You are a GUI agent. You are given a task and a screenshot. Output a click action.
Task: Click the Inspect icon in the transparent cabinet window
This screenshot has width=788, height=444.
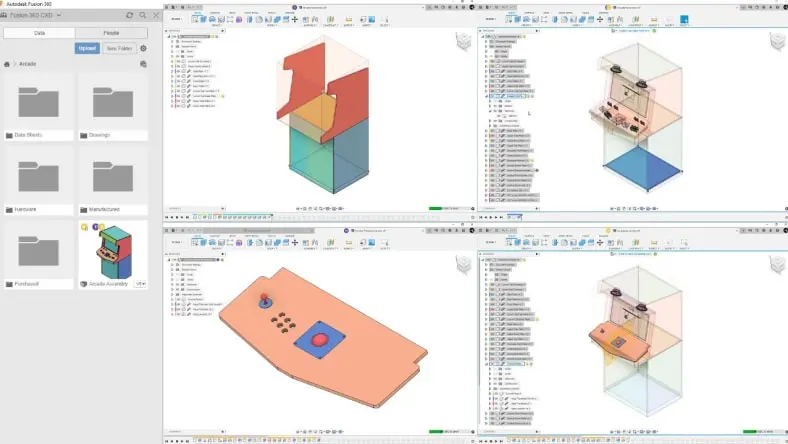pyautogui.click(x=654, y=19)
